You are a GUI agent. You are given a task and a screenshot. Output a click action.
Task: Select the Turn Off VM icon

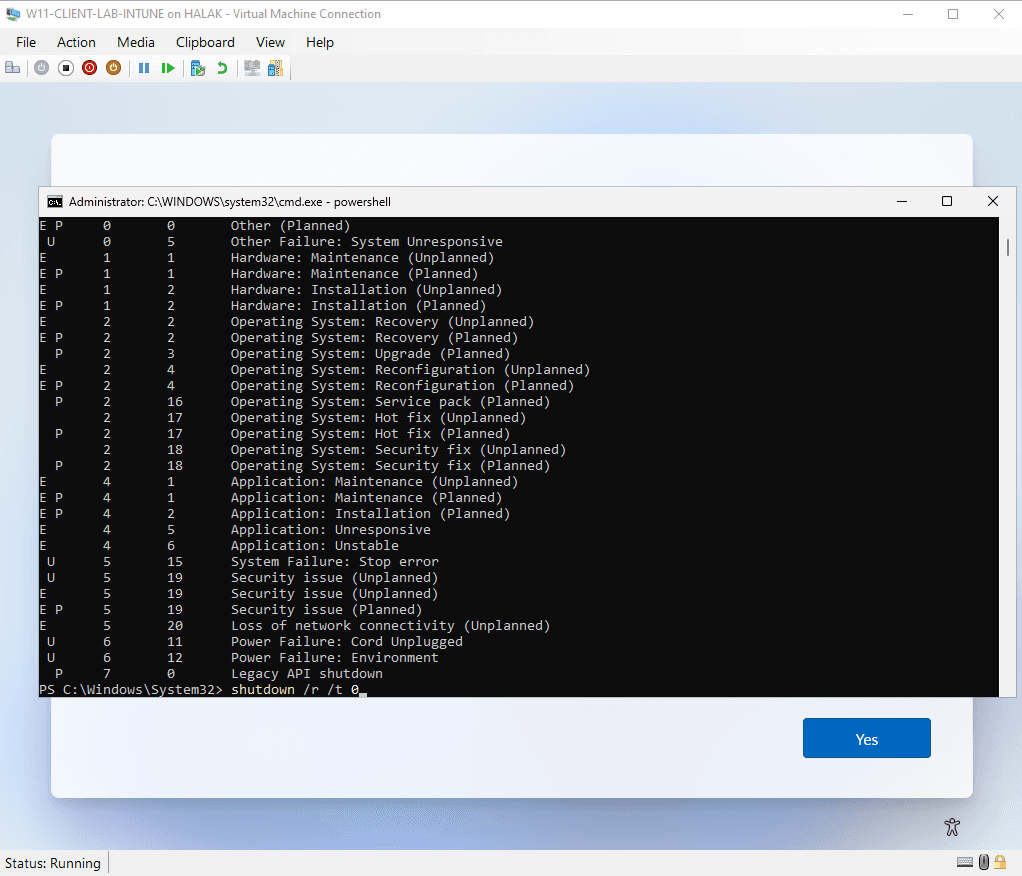click(x=66, y=67)
